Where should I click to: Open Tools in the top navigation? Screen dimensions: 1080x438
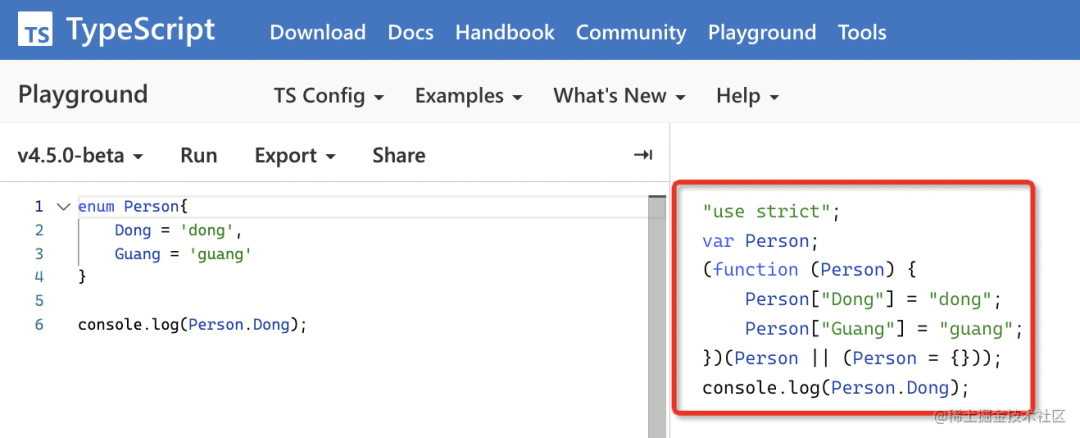click(x=862, y=33)
